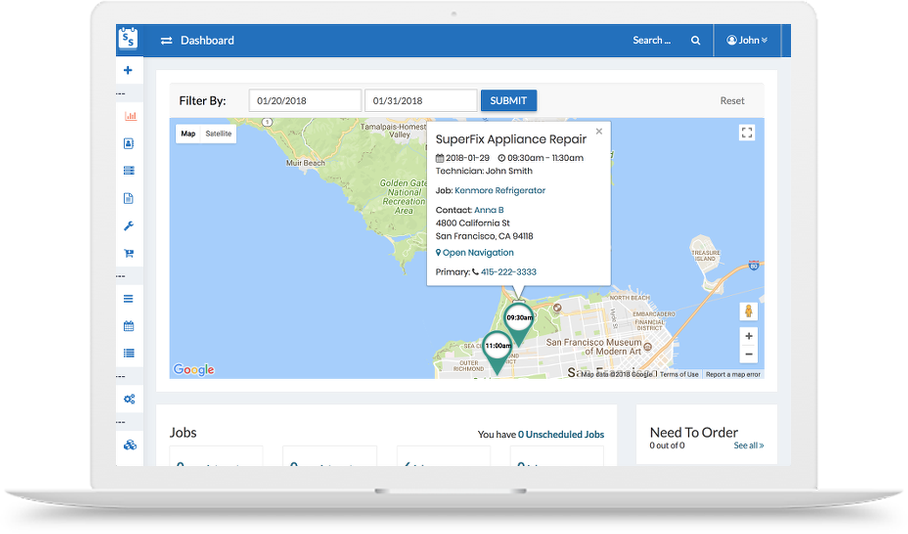The height and width of the screenshot is (534, 908).
Task: Click the Search field in the header
Action: (x=651, y=40)
